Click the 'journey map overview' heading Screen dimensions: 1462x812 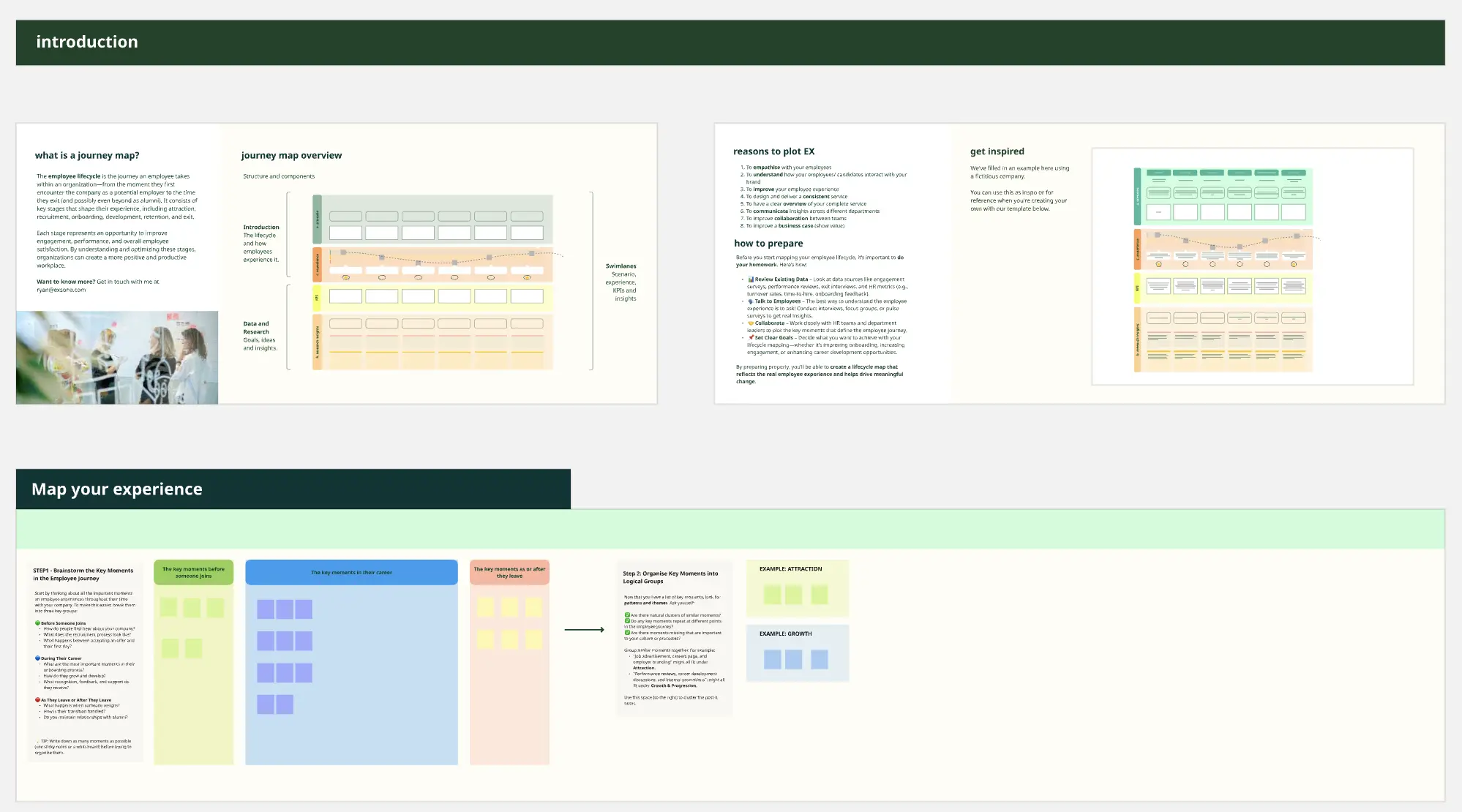pyautogui.click(x=291, y=155)
